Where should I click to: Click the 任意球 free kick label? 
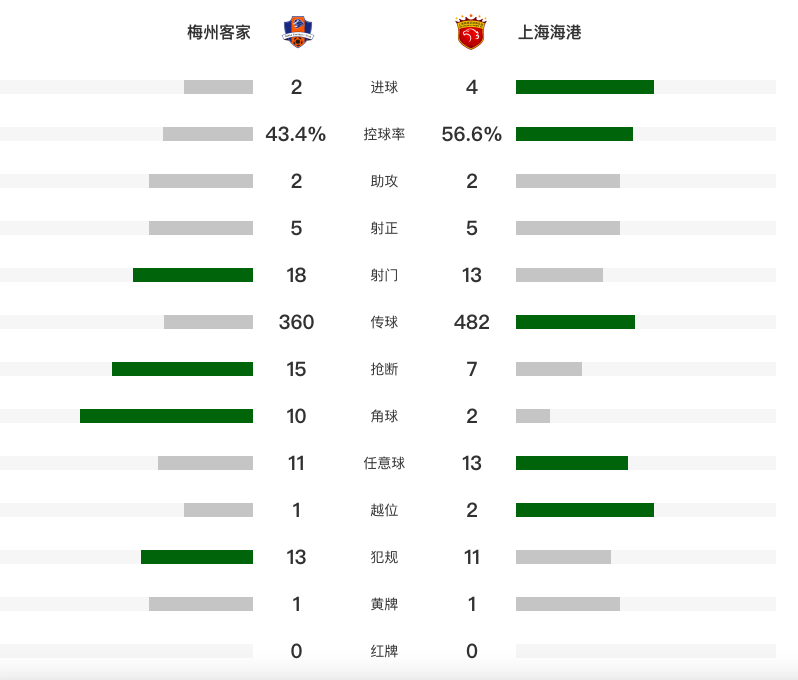tap(384, 463)
